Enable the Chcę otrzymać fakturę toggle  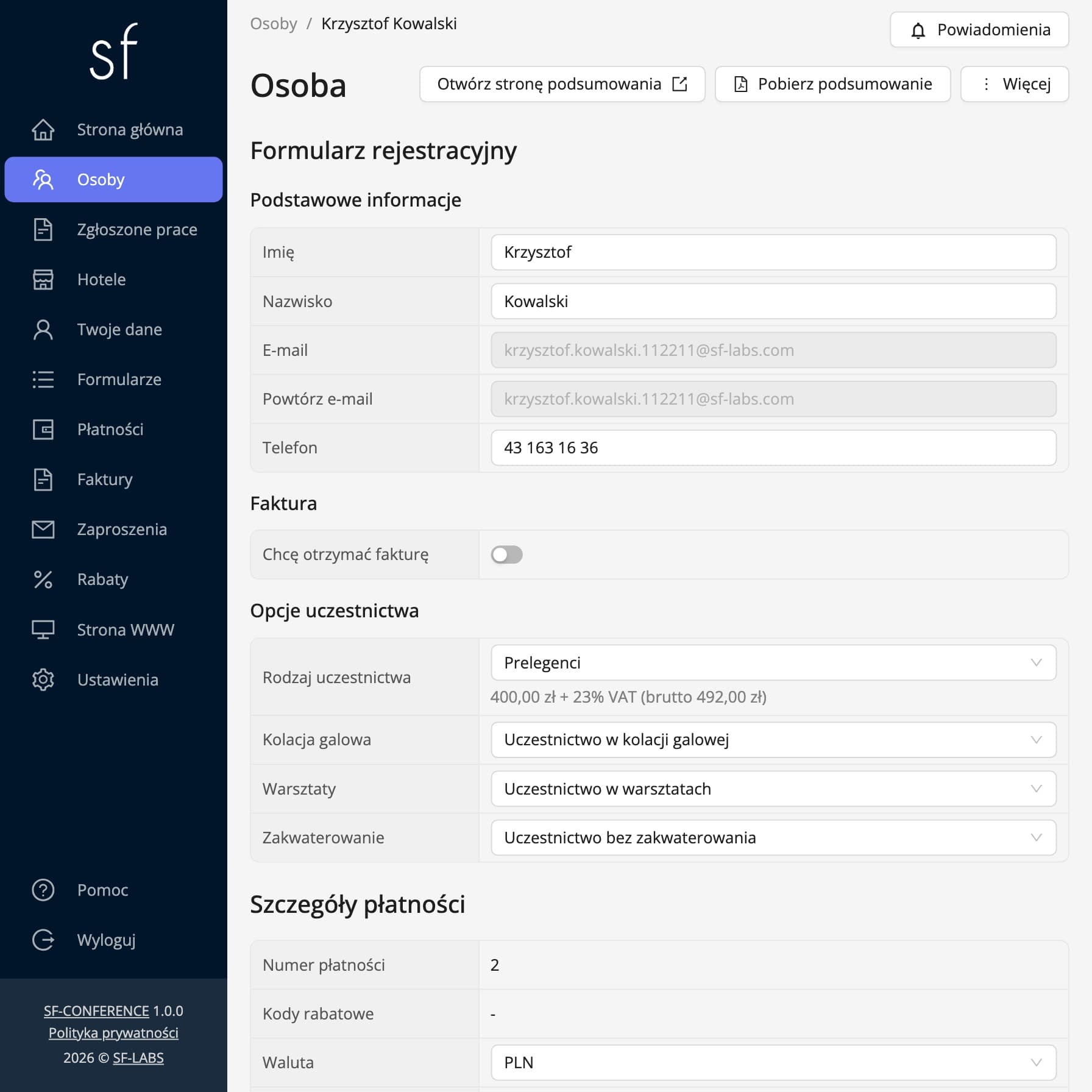point(507,555)
